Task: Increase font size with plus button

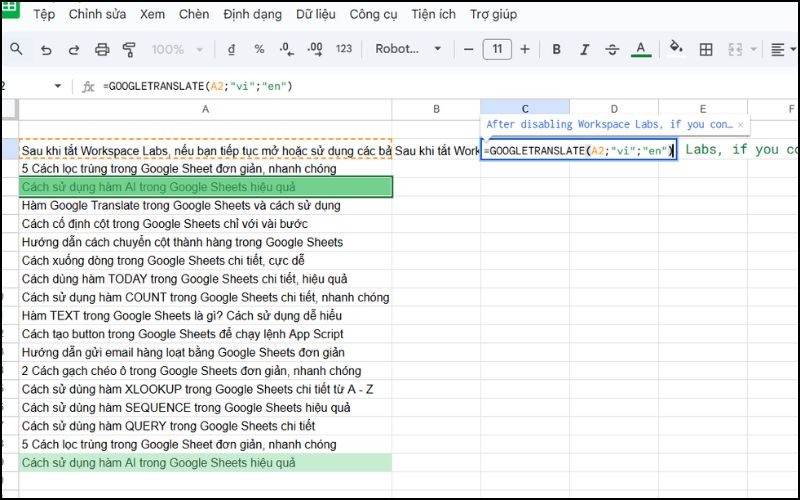Action: coord(524,49)
